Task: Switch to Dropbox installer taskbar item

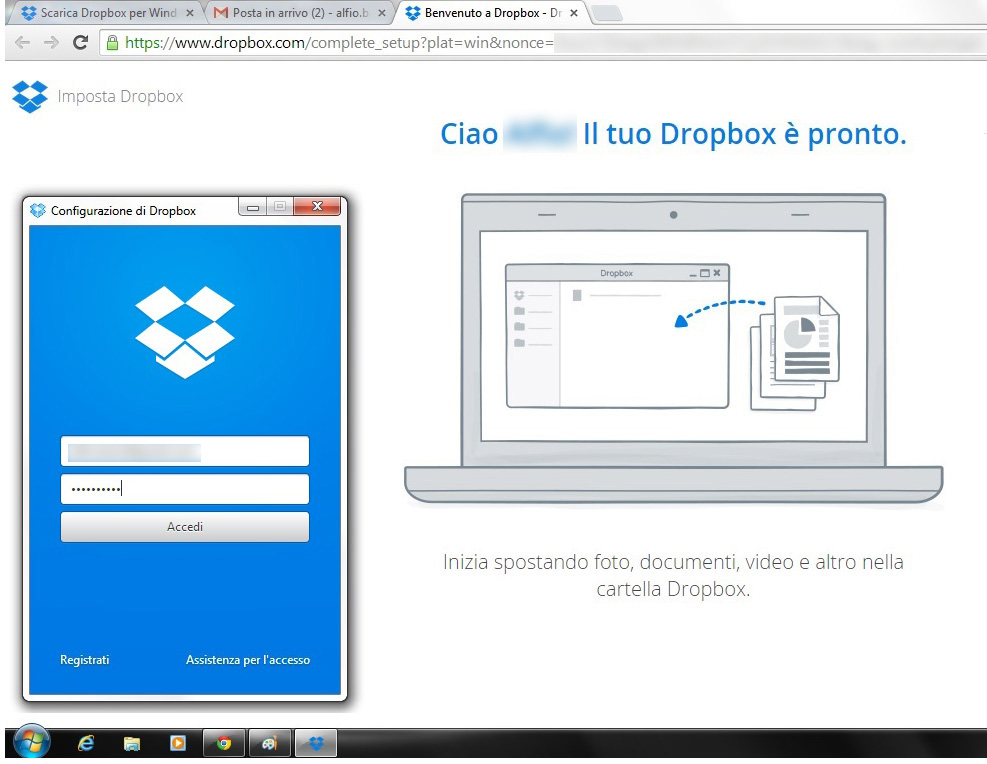Action: (316, 743)
